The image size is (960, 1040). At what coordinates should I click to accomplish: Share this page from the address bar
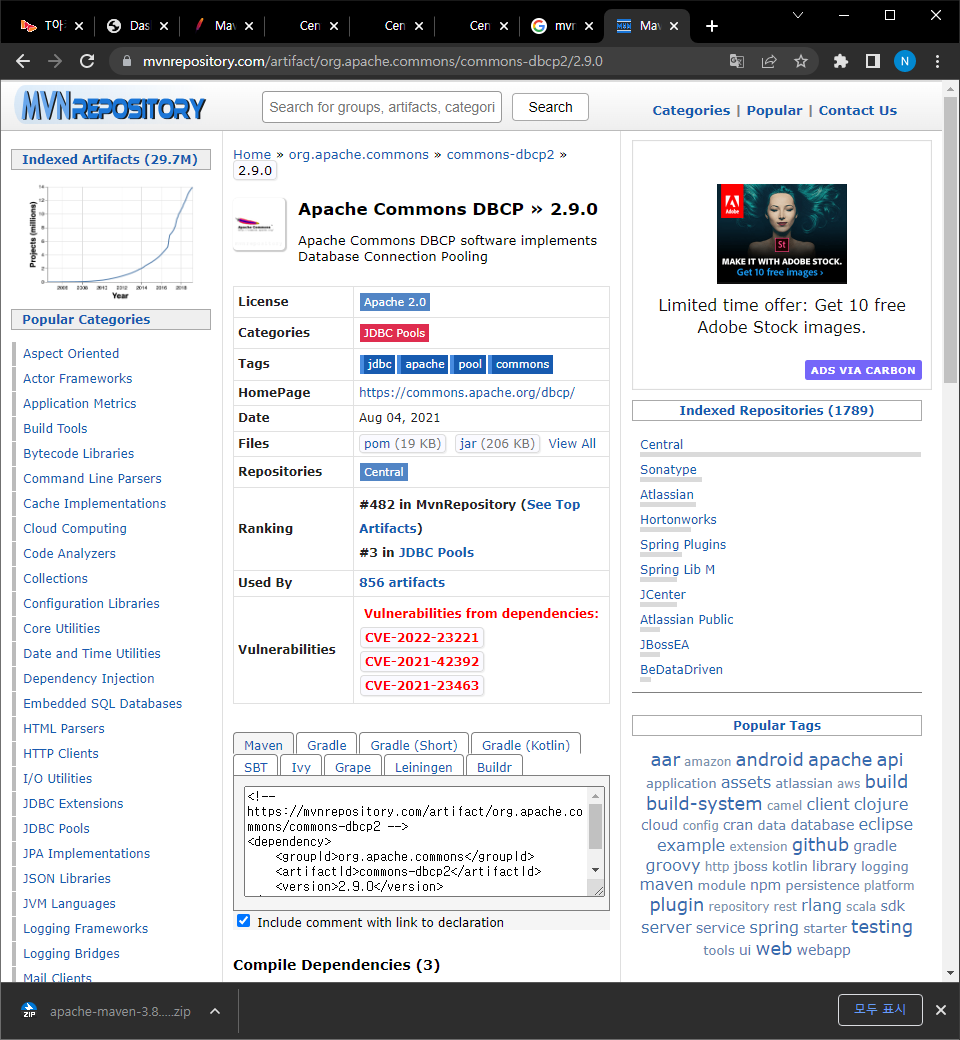coord(769,62)
